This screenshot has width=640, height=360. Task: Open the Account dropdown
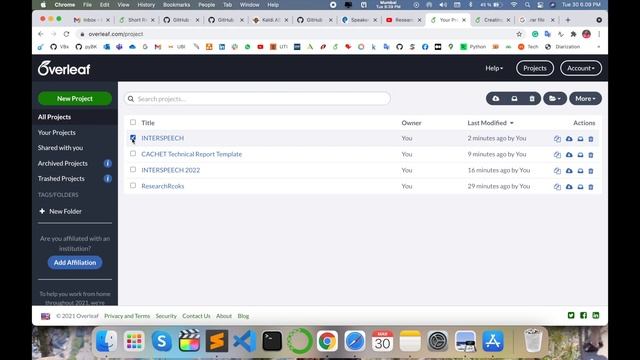581,68
